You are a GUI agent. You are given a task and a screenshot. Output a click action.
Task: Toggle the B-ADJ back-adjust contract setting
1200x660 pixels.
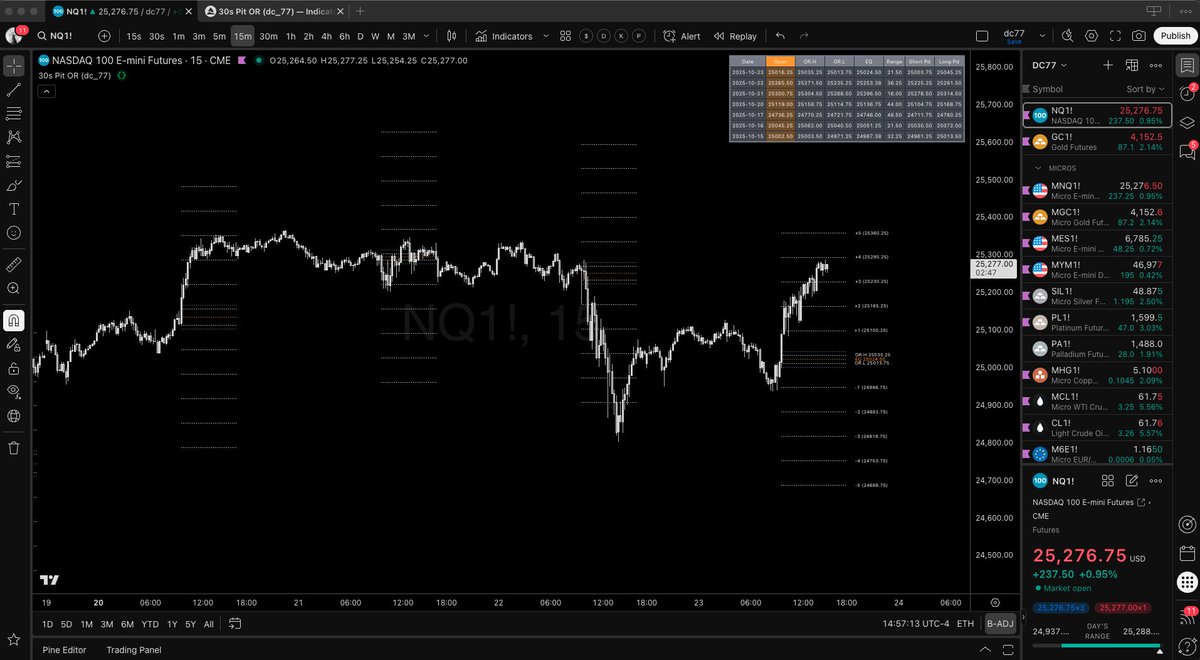coord(999,624)
